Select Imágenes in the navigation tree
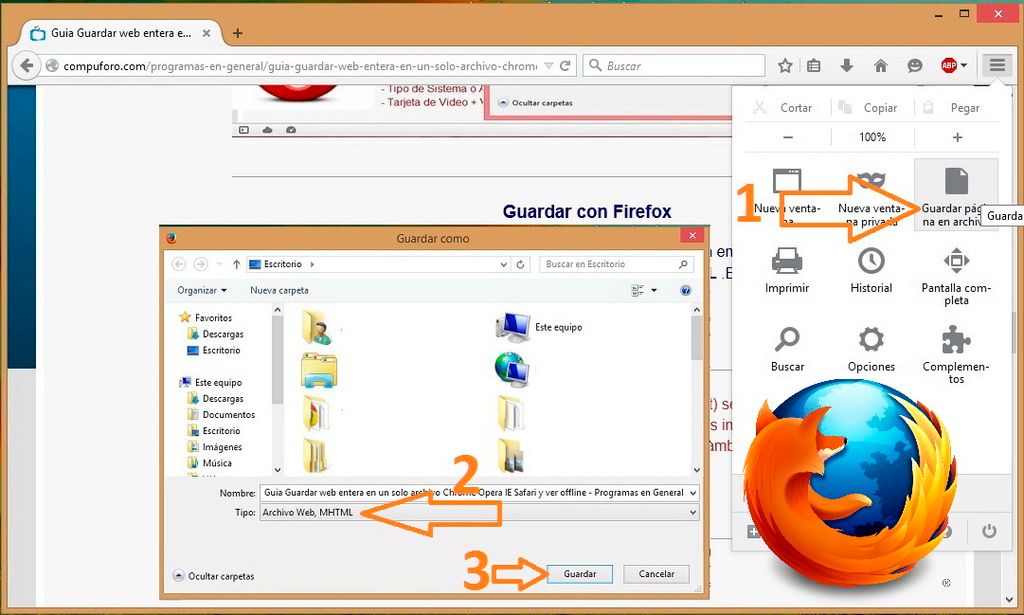Screen dimensions: 1024x615 [x=215, y=447]
